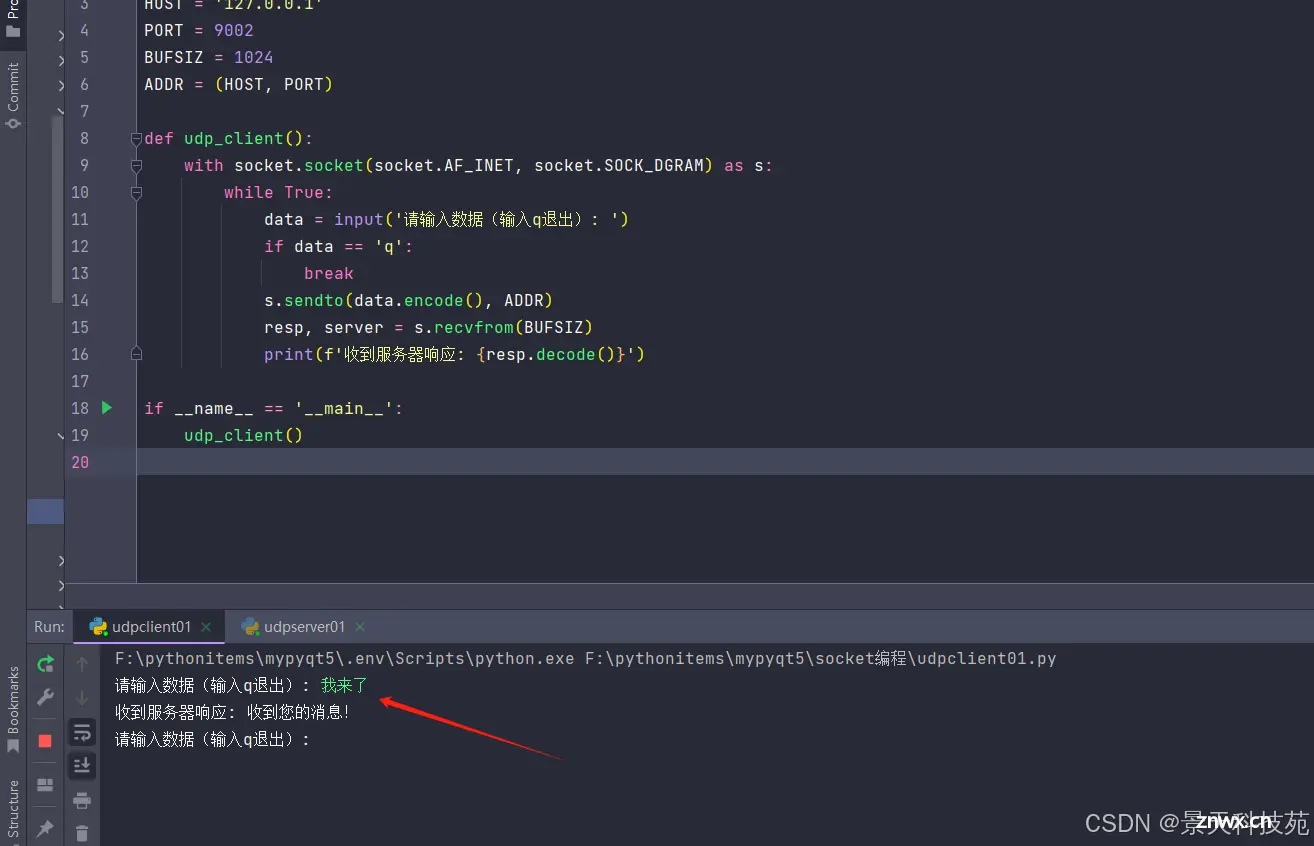Click the green run gutter icon at line 18
This screenshot has height=846, width=1314.
point(107,408)
